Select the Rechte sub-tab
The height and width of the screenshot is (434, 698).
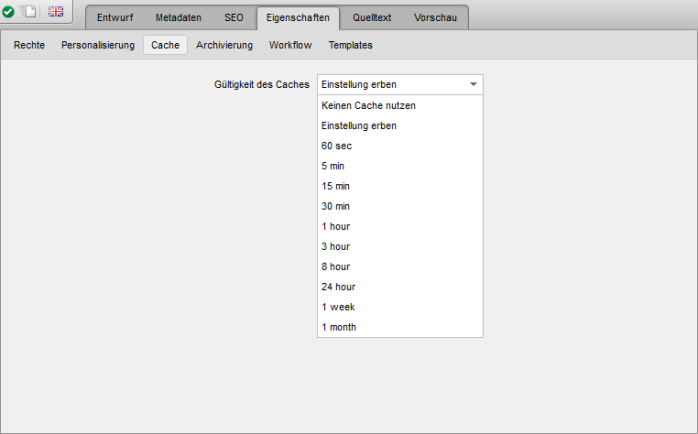point(29,45)
